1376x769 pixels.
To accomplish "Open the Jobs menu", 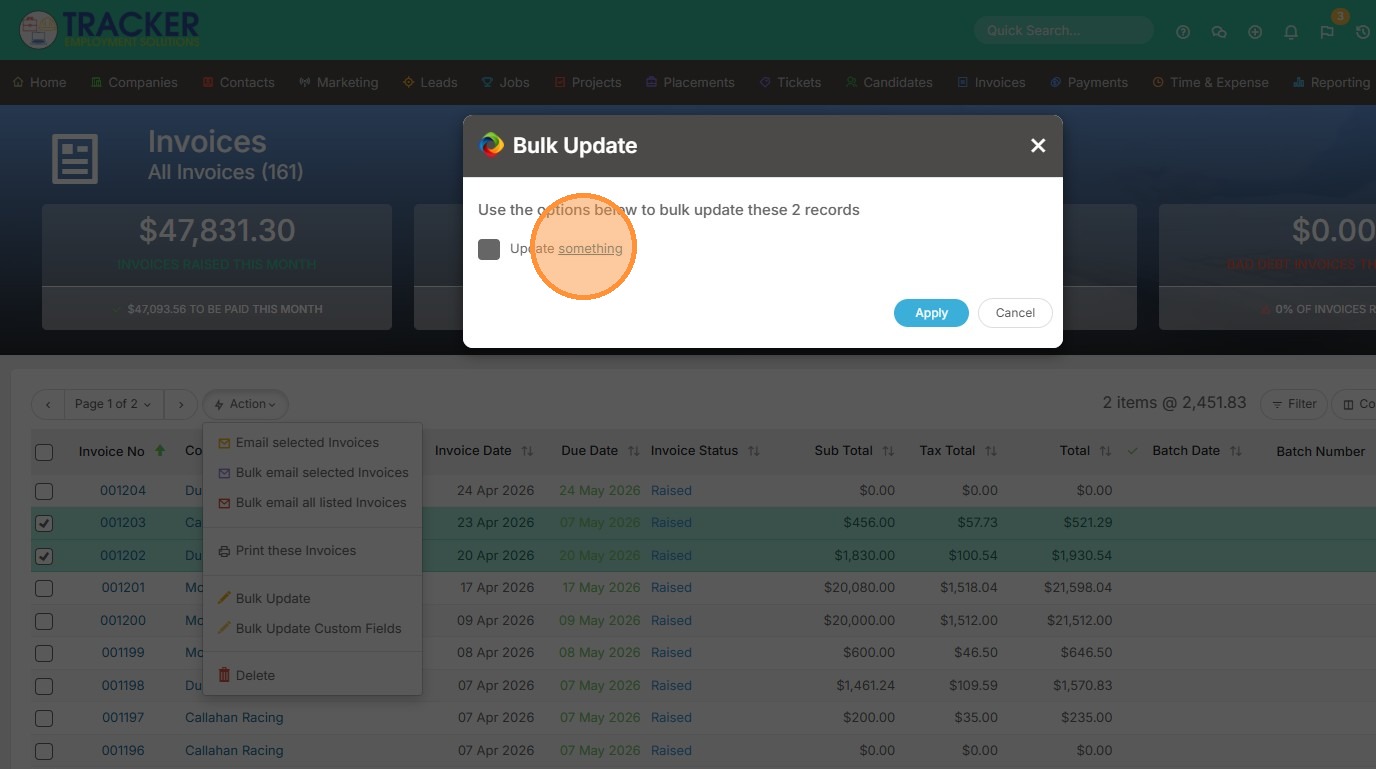I will point(506,82).
